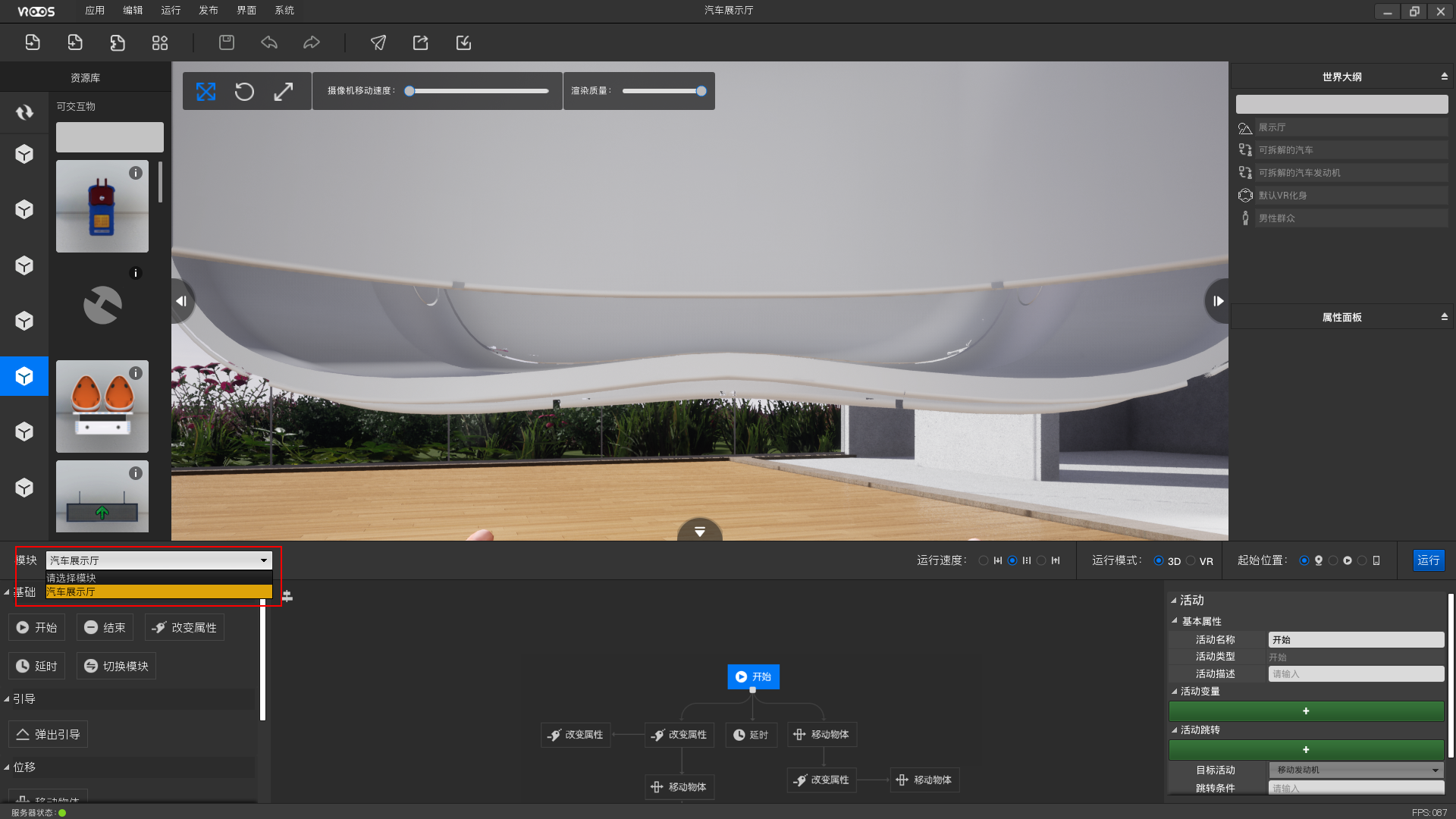Collapse right panel with viewport right arrow

1217,301
